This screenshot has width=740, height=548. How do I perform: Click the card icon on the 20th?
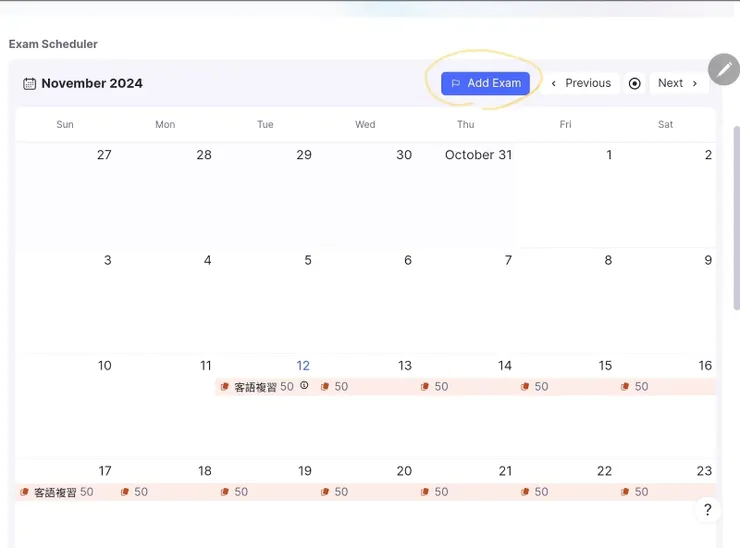tap(325, 492)
